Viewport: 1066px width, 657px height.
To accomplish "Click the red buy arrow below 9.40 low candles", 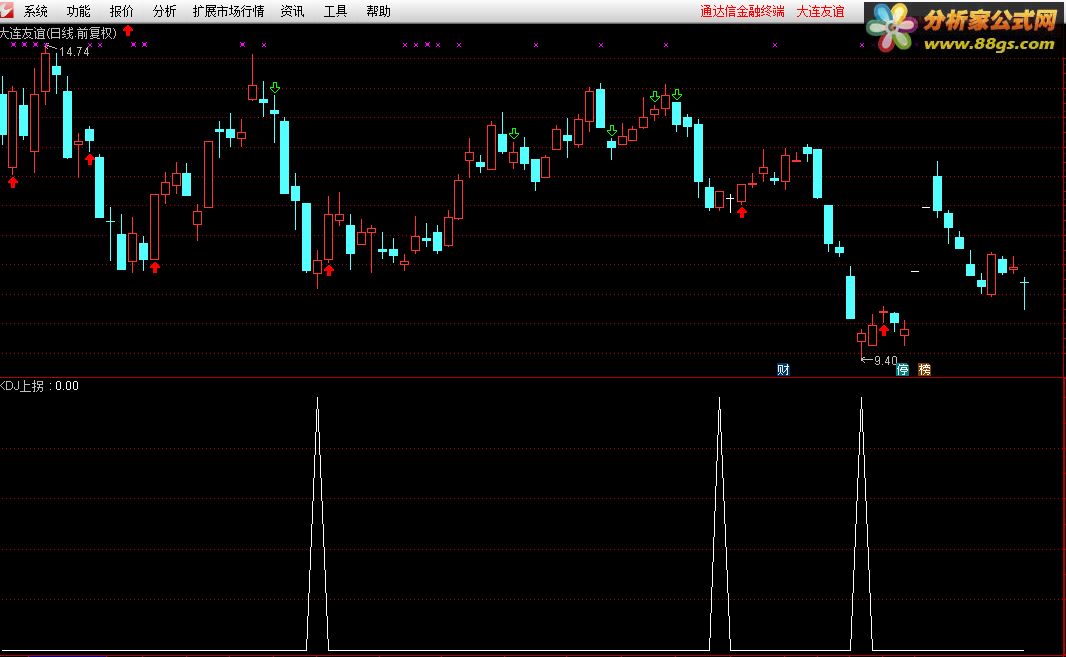I will tap(883, 330).
